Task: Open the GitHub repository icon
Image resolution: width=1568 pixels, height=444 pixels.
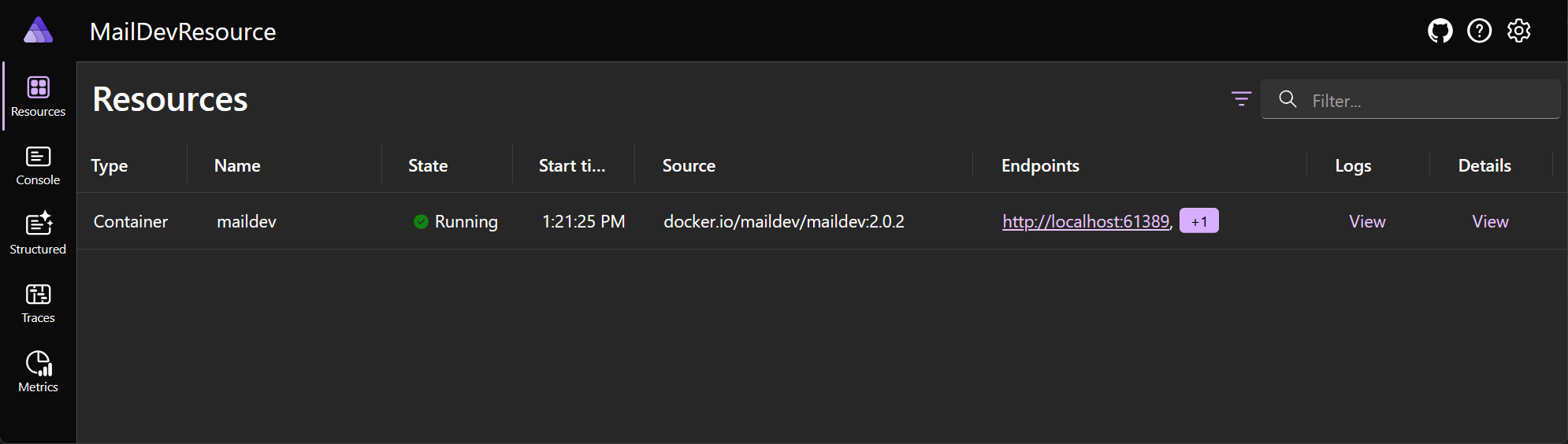Action: (x=1440, y=31)
